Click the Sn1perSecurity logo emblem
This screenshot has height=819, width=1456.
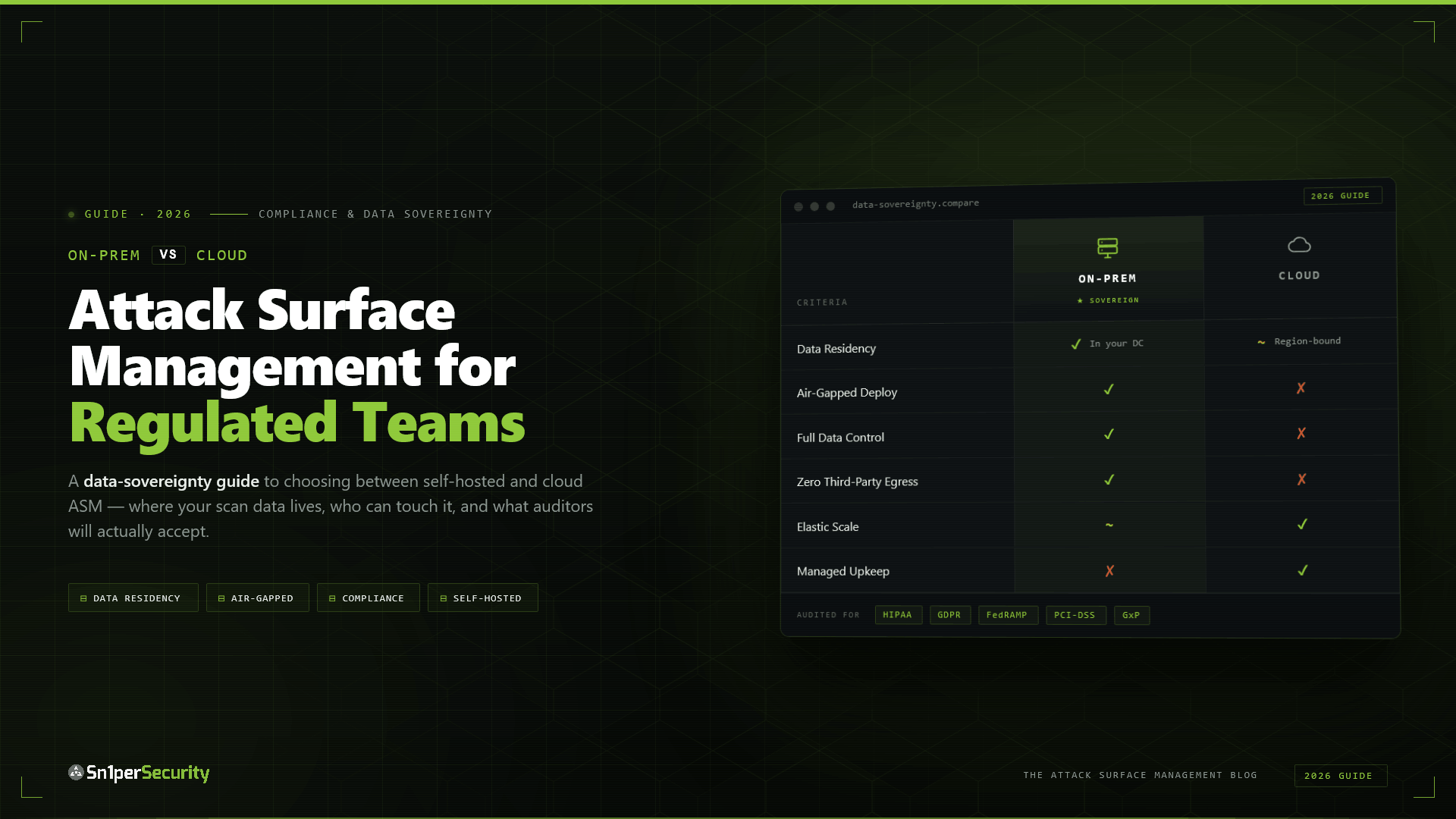[x=76, y=772]
